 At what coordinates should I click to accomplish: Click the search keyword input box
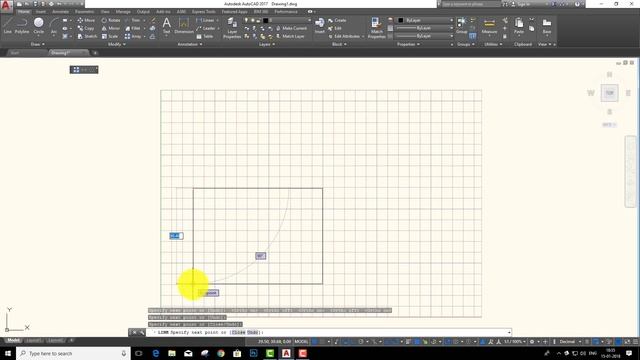(x=471, y=4)
